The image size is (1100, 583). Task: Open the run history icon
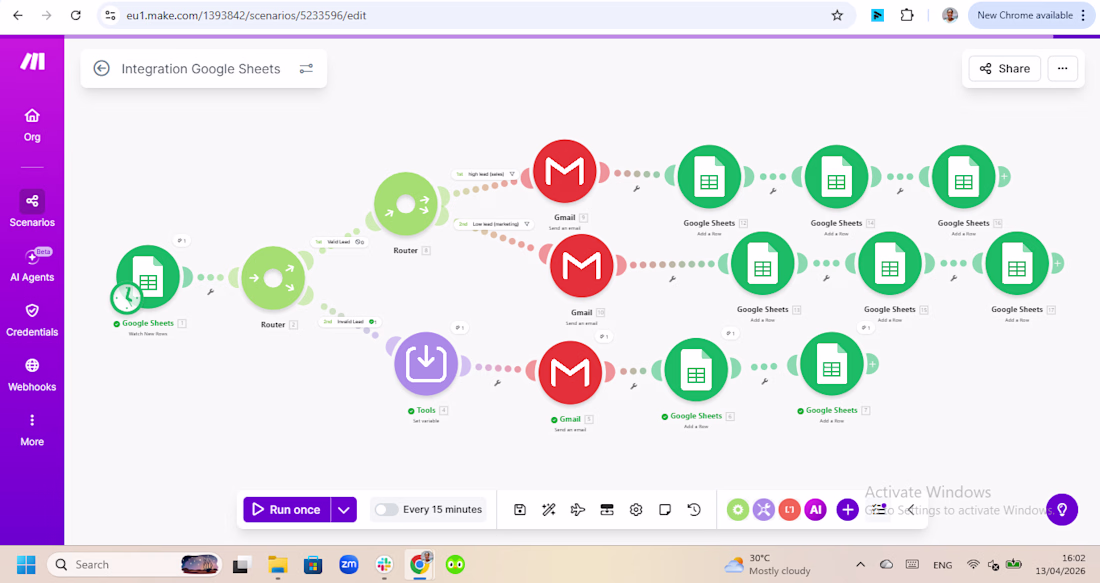click(x=694, y=510)
